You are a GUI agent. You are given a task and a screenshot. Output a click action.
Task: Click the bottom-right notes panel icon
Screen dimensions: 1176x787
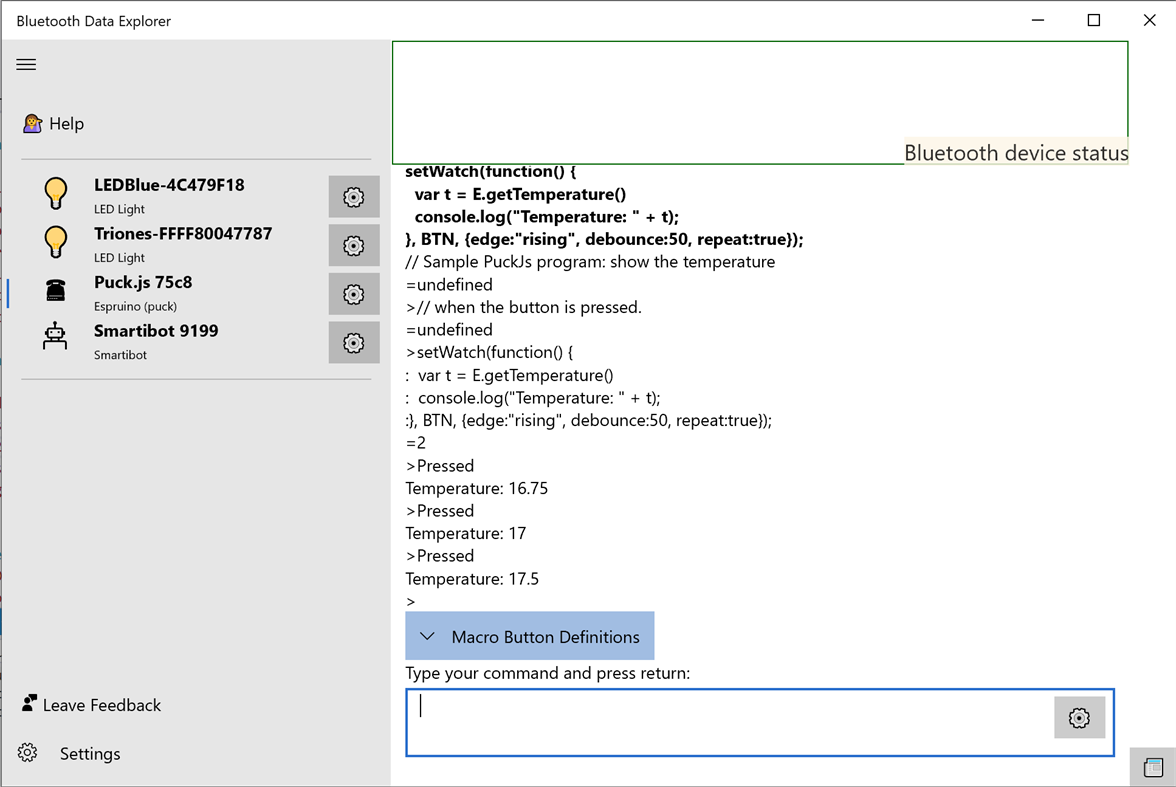tap(1153, 767)
